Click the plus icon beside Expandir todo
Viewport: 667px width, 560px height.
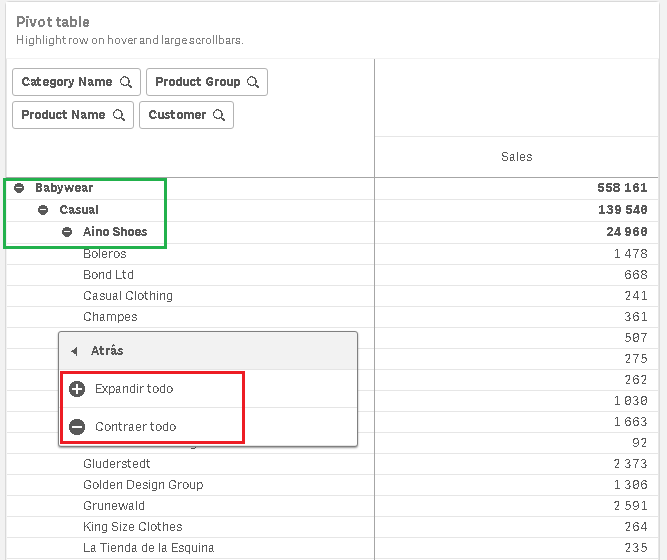pos(77,389)
